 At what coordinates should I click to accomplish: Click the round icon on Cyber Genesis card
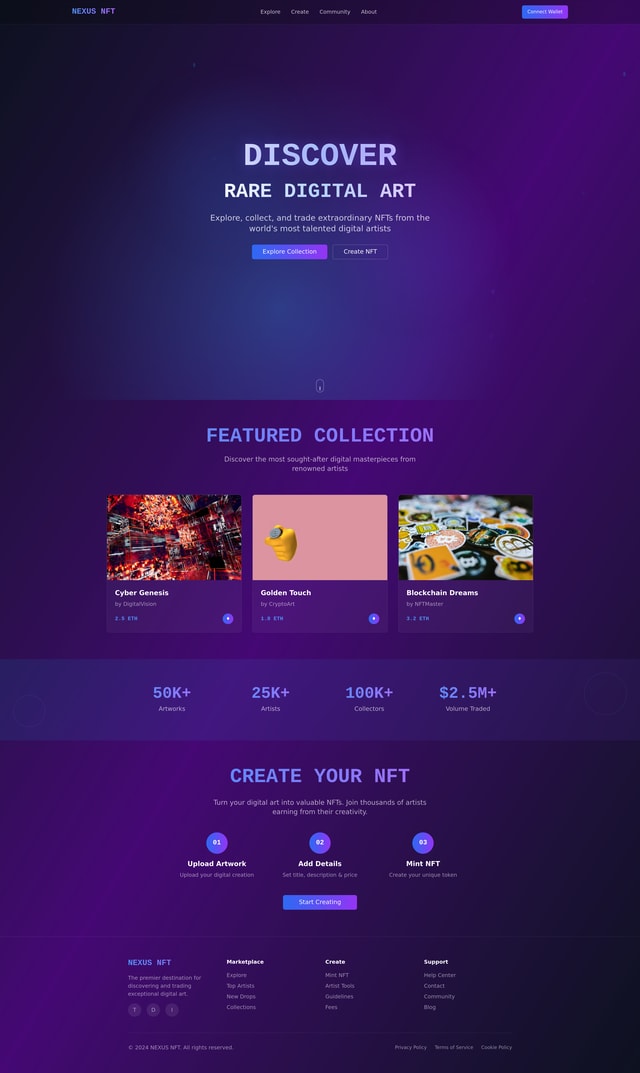228,619
